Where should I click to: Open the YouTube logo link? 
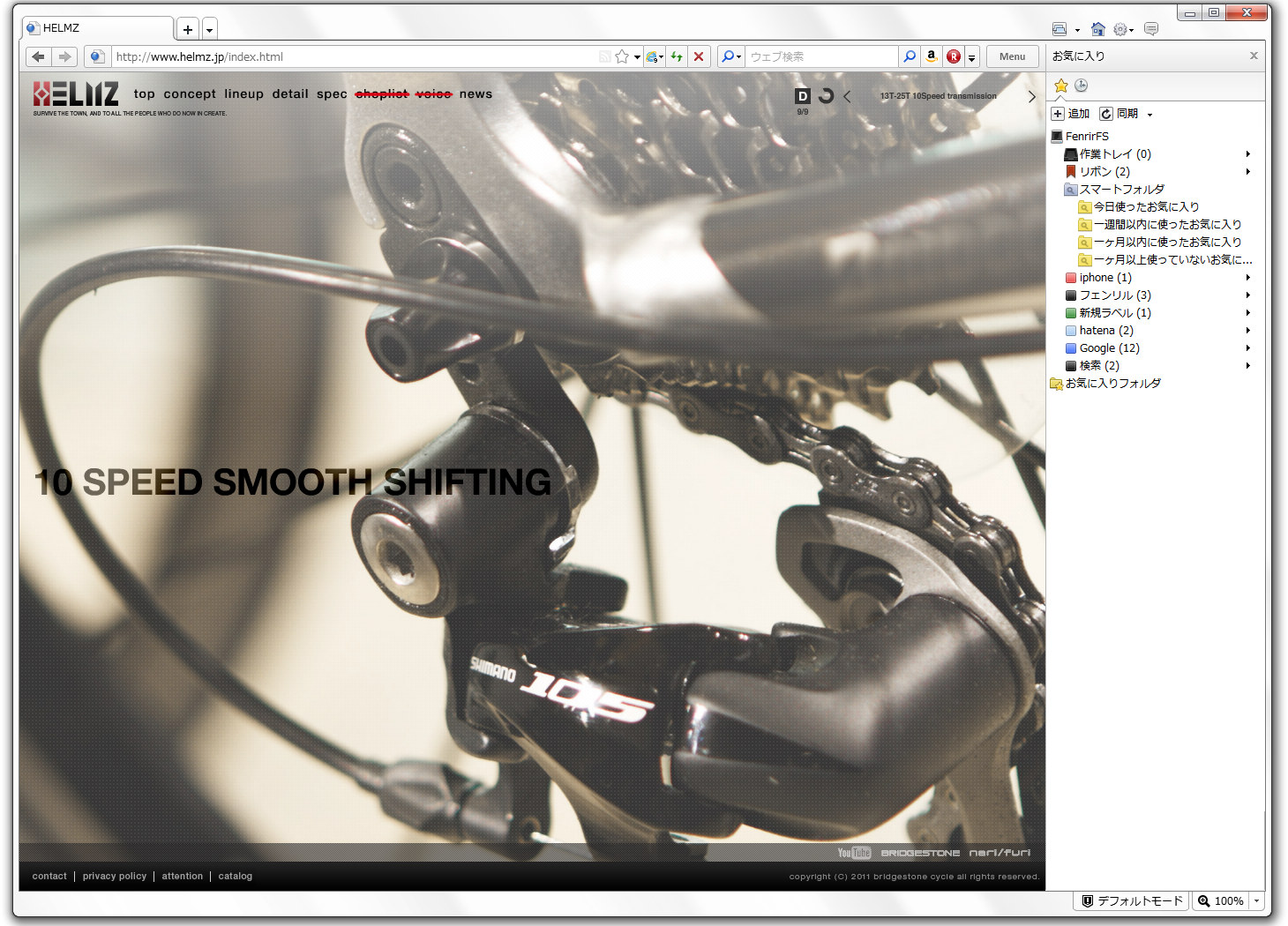(x=854, y=853)
